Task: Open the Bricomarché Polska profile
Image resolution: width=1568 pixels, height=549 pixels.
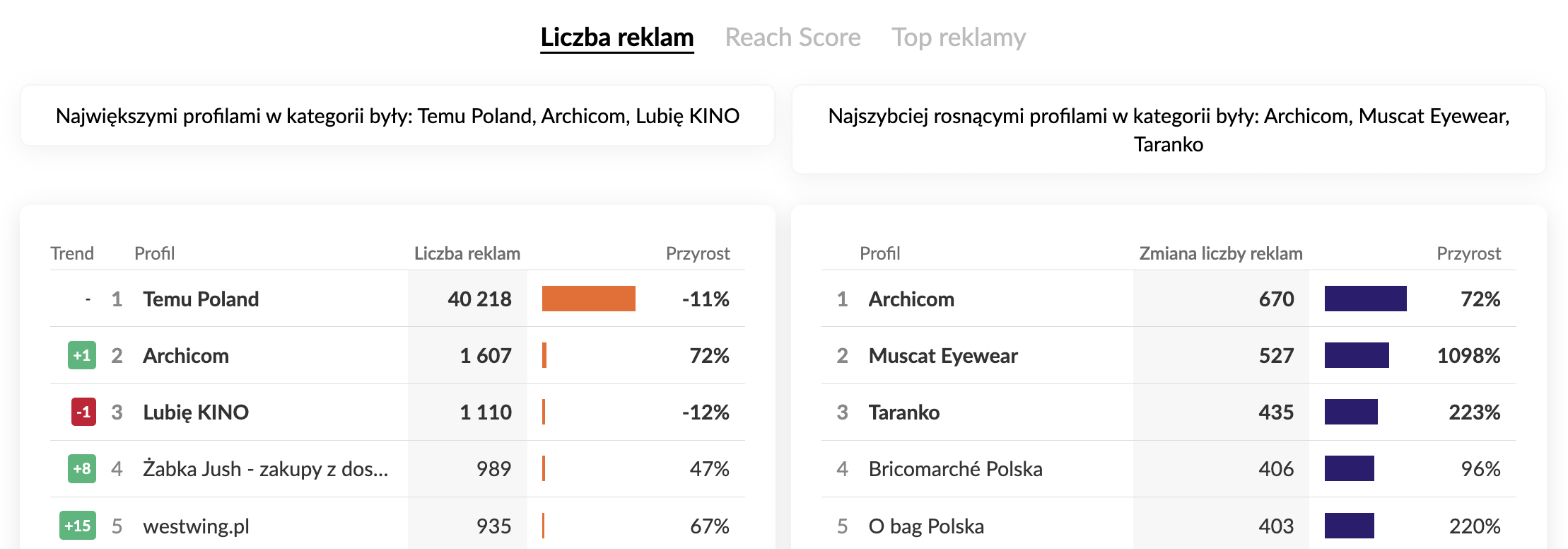Action: click(x=955, y=469)
